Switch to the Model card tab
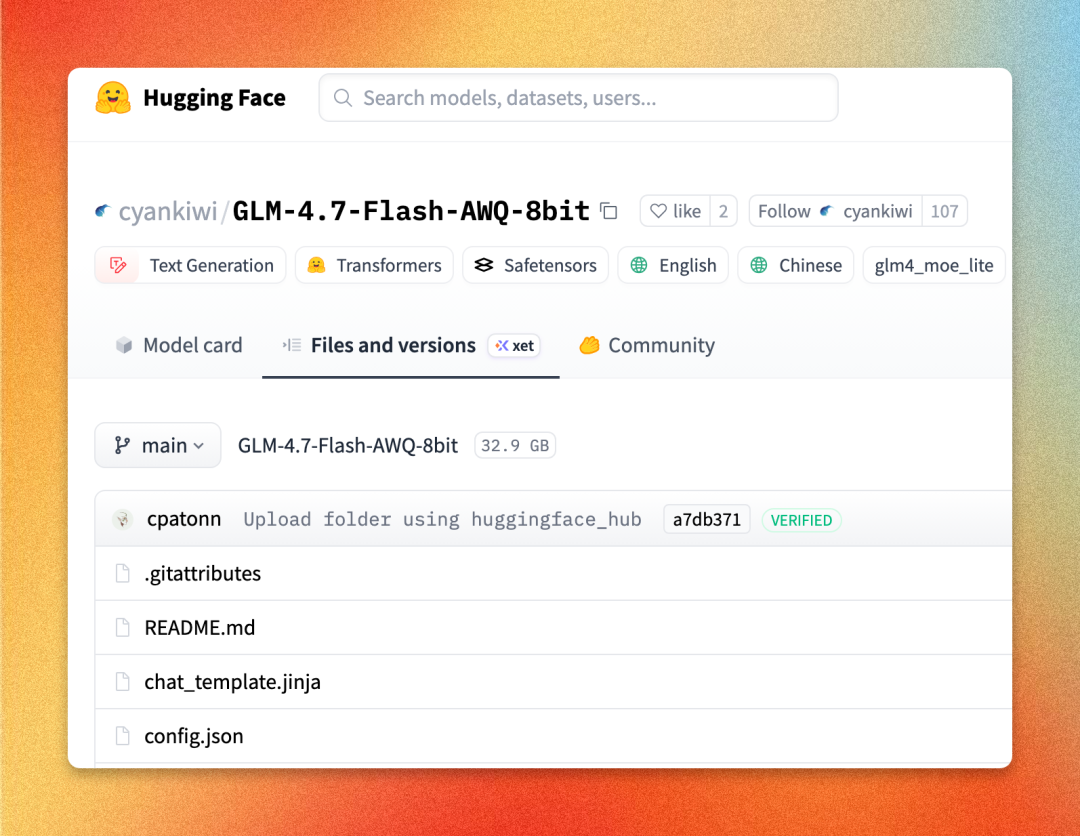Viewport: 1080px width, 836px height. (x=179, y=345)
